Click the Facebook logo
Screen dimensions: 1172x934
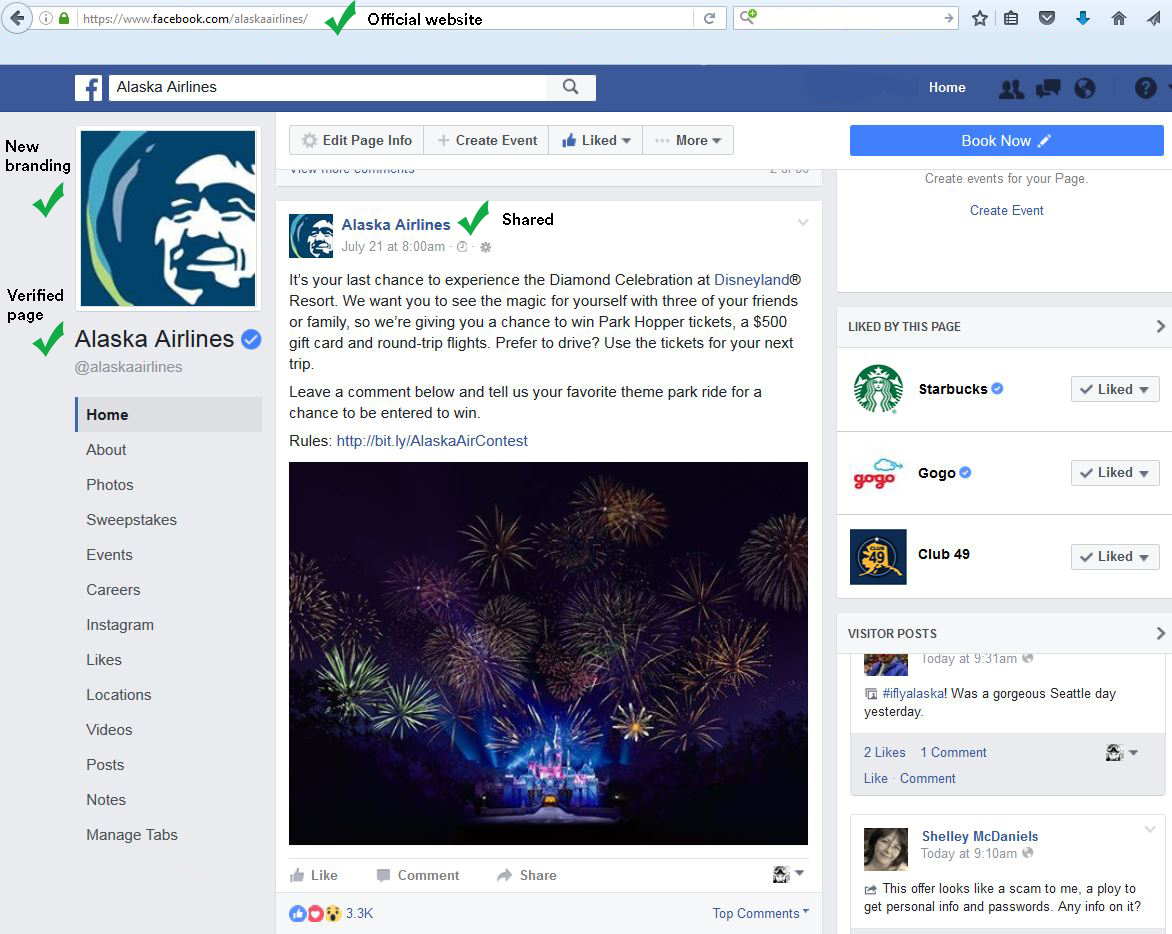[x=89, y=88]
